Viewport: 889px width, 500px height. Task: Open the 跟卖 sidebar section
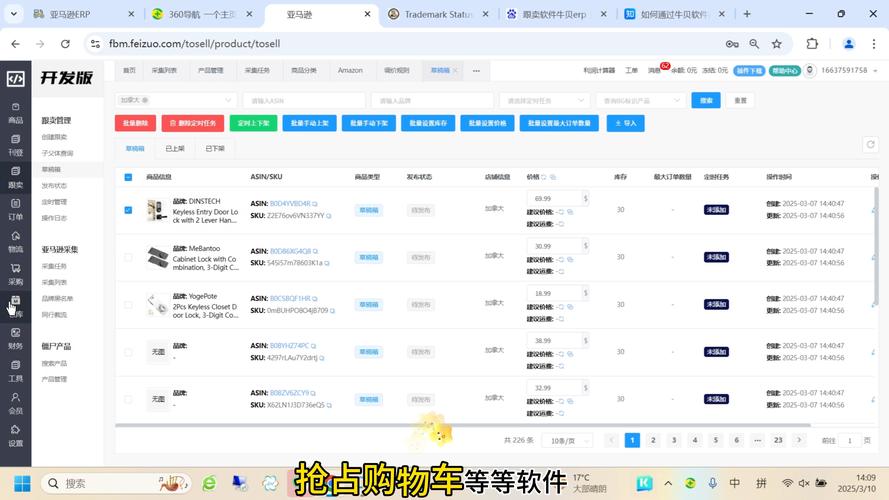coord(15,178)
